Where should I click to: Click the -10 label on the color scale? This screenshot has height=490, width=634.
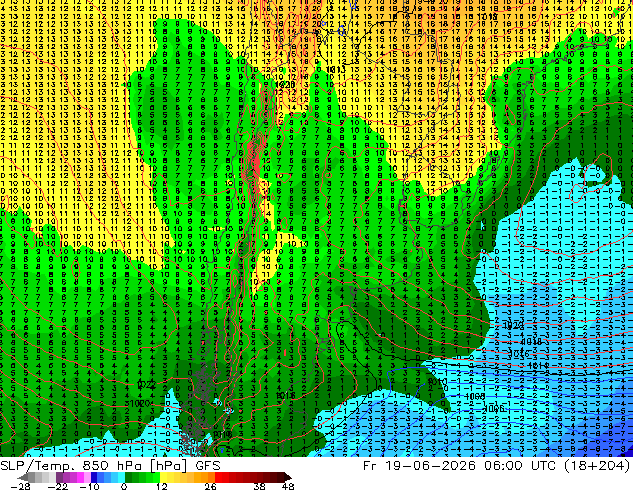[89, 486]
